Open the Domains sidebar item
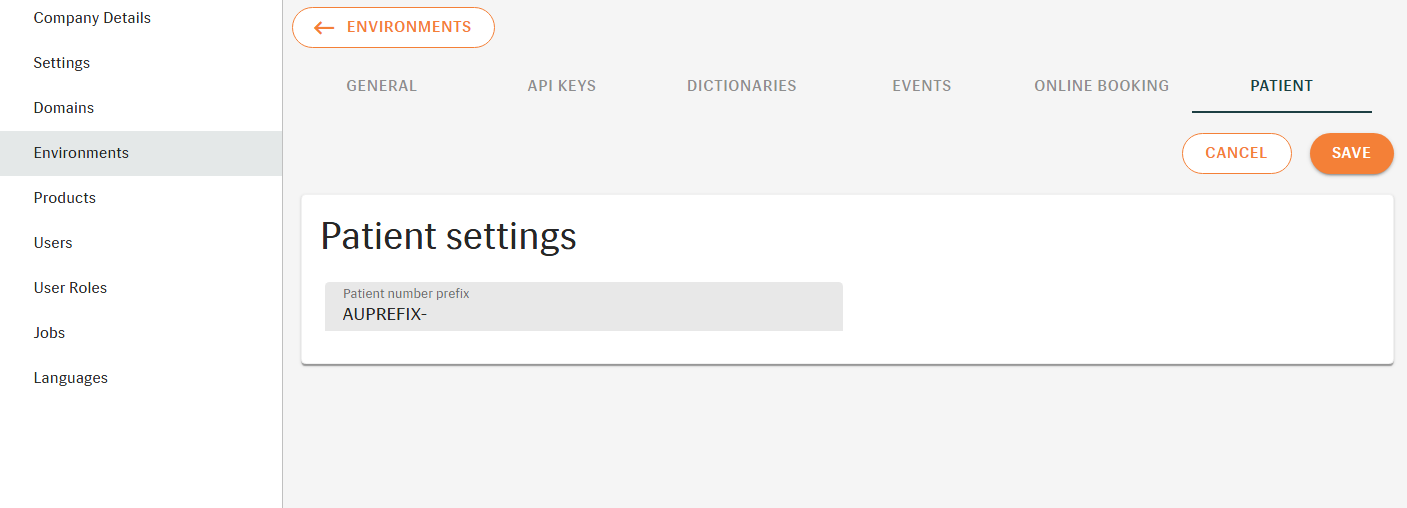This screenshot has width=1407, height=508. pos(64,108)
